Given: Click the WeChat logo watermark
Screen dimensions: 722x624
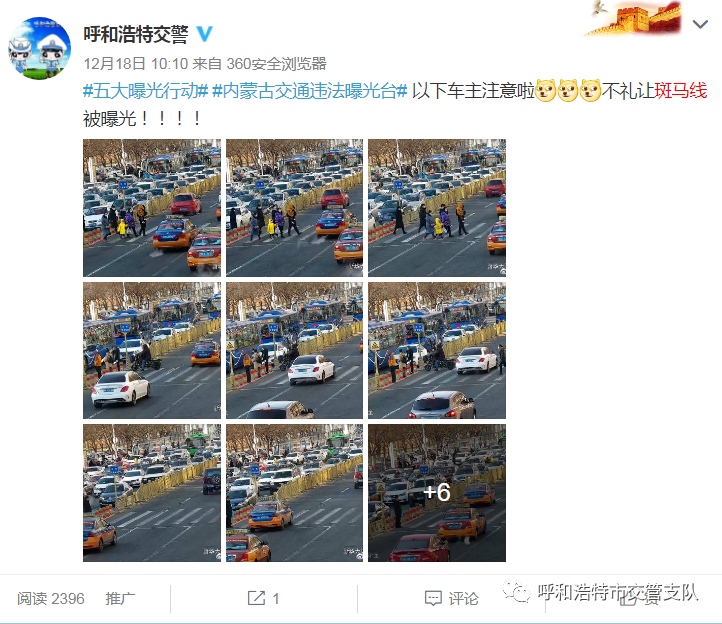Looking at the screenshot, I should point(516,591).
